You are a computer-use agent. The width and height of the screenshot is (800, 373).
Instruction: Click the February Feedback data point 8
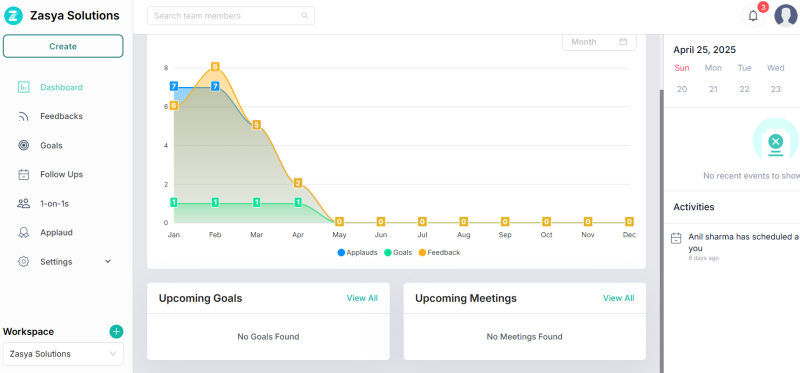point(215,67)
